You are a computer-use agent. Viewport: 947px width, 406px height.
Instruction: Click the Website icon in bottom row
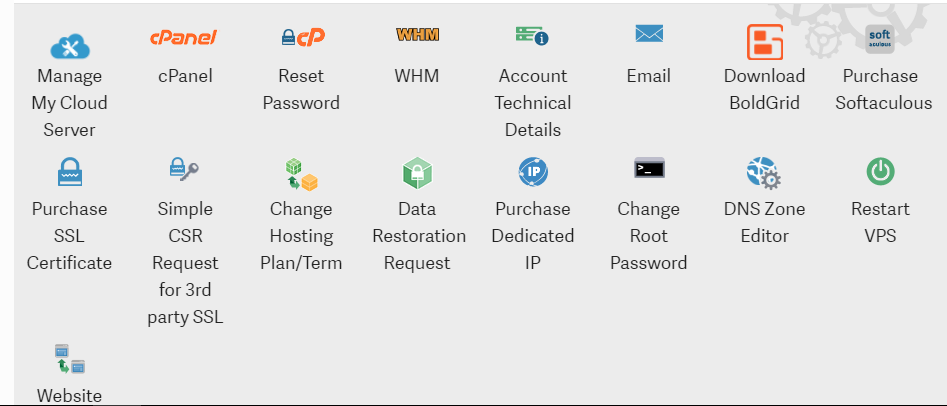pyautogui.click(x=69, y=358)
